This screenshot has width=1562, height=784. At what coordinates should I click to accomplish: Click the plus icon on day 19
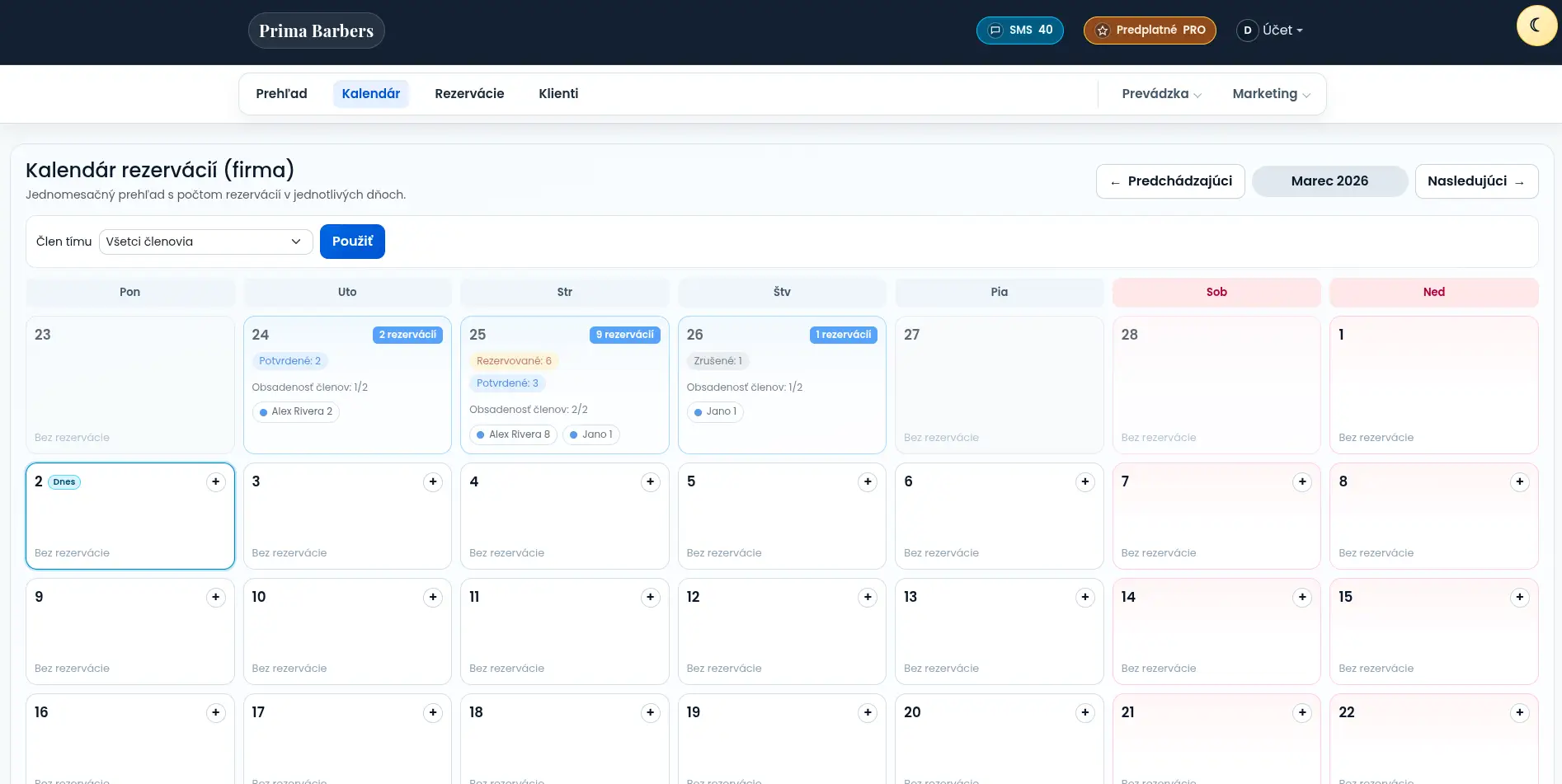click(x=867, y=713)
